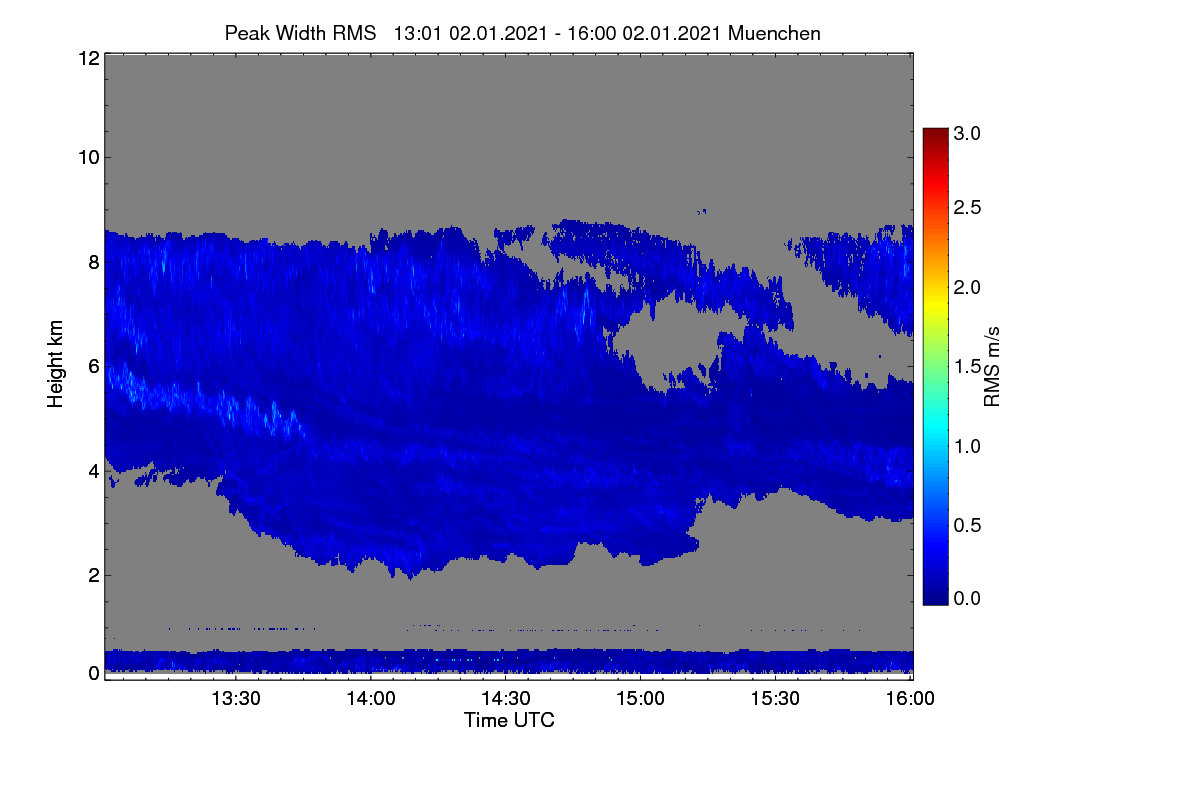Click the Muenchen text in title

pyautogui.click(x=775, y=33)
